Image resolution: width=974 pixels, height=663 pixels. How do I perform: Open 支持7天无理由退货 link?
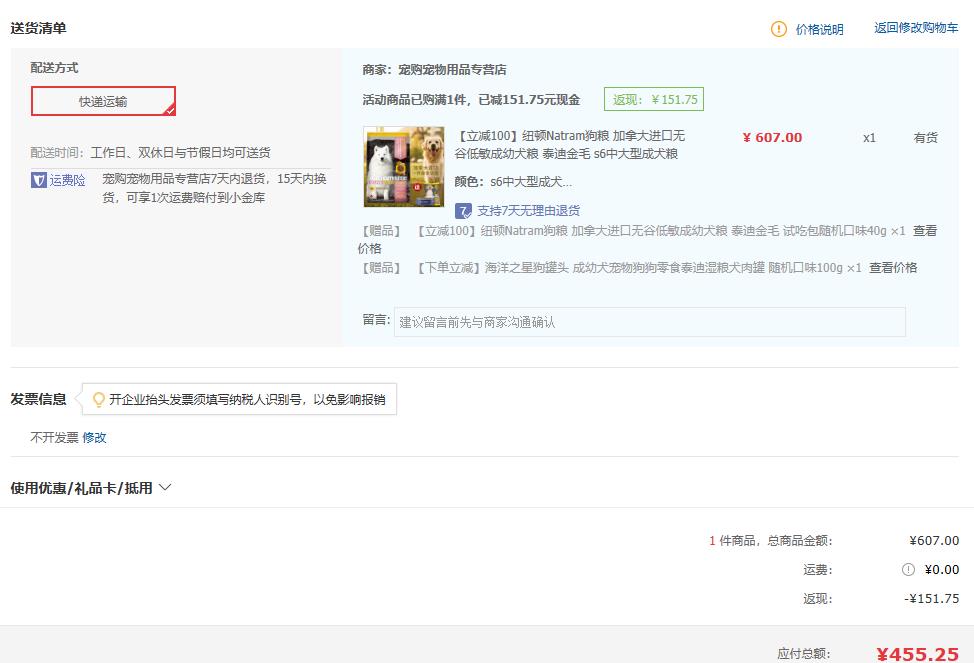coord(528,211)
